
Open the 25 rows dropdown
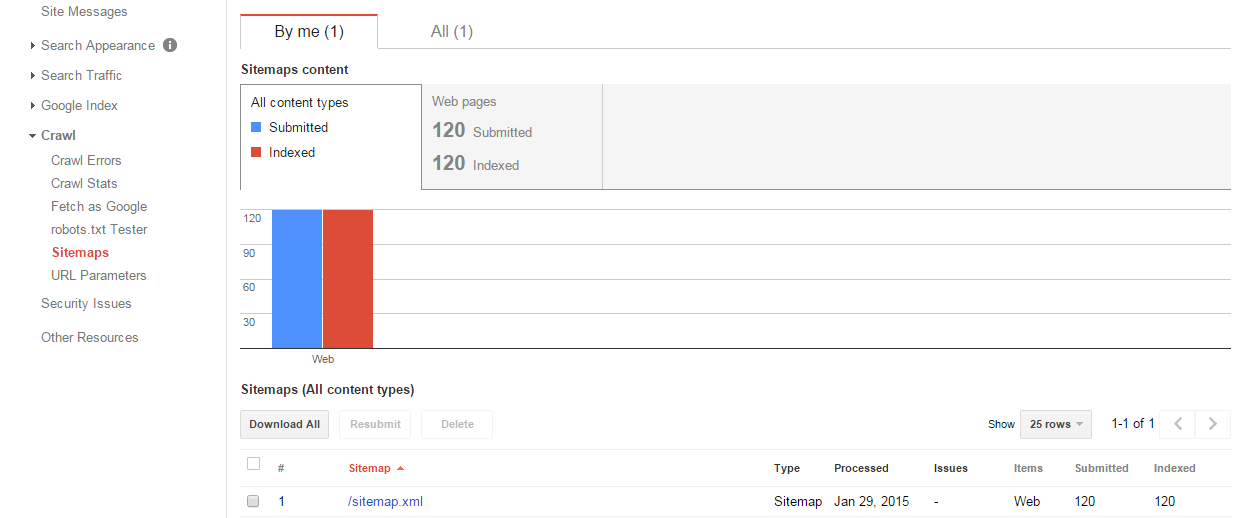tap(1055, 424)
